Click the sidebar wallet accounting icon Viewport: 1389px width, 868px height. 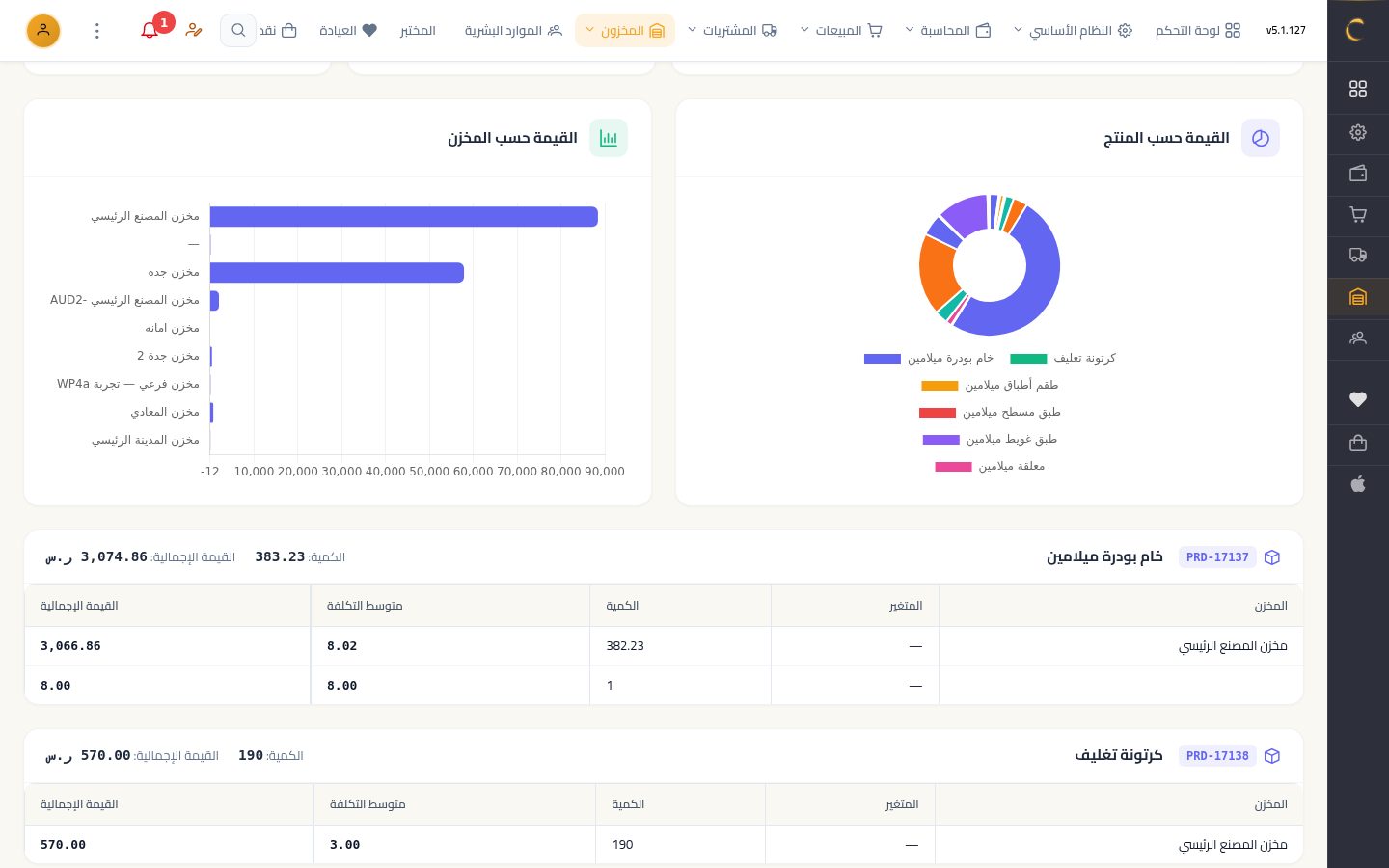[1358, 174]
